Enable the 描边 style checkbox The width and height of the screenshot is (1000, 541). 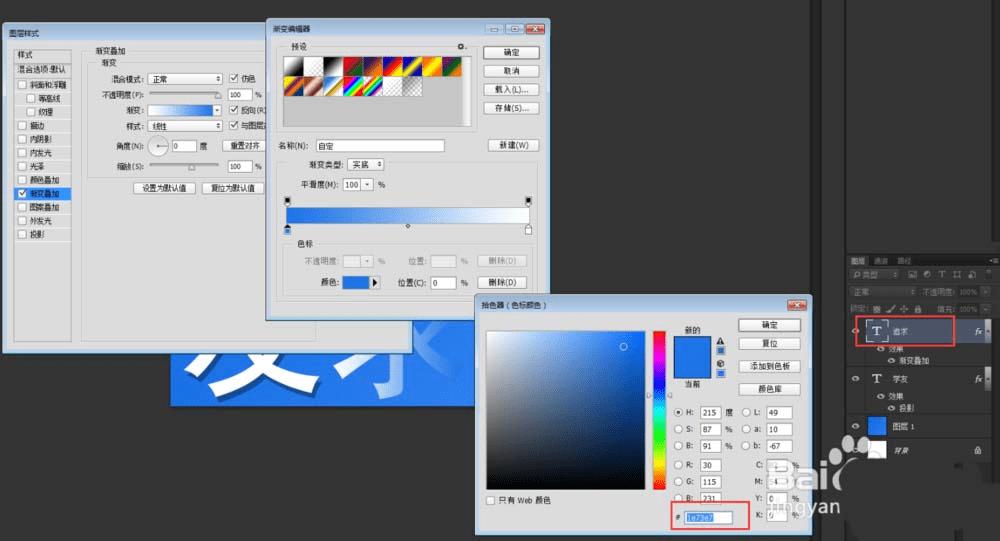[22, 126]
